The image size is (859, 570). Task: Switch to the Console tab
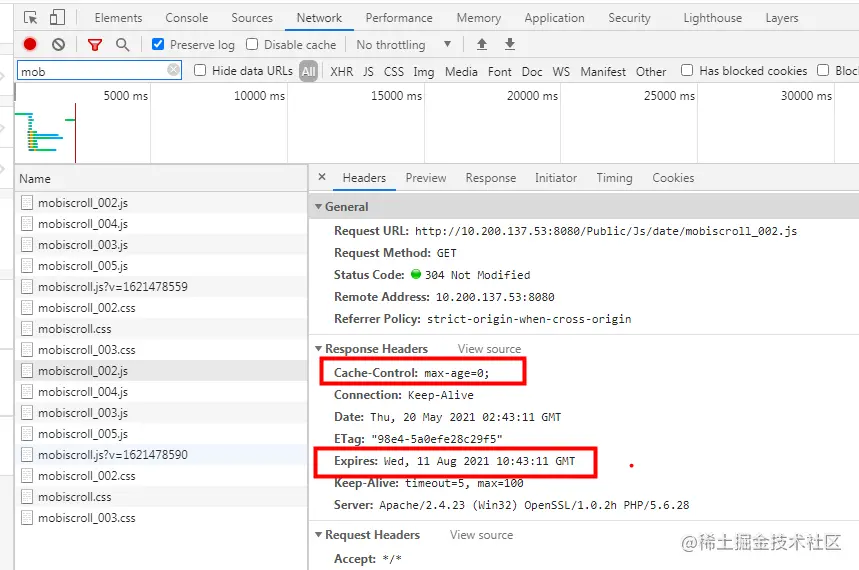coord(187,18)
